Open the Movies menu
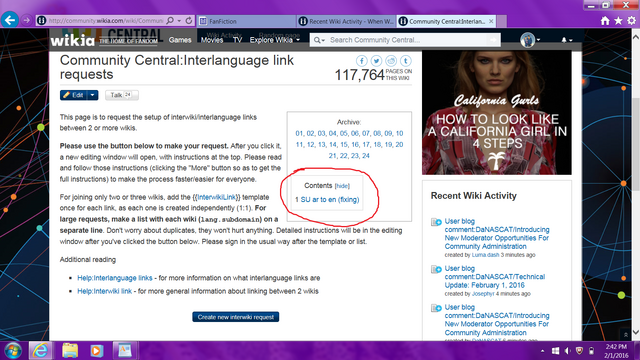The width and height of the screenshot is (640, 360). (x=212, y=40)
